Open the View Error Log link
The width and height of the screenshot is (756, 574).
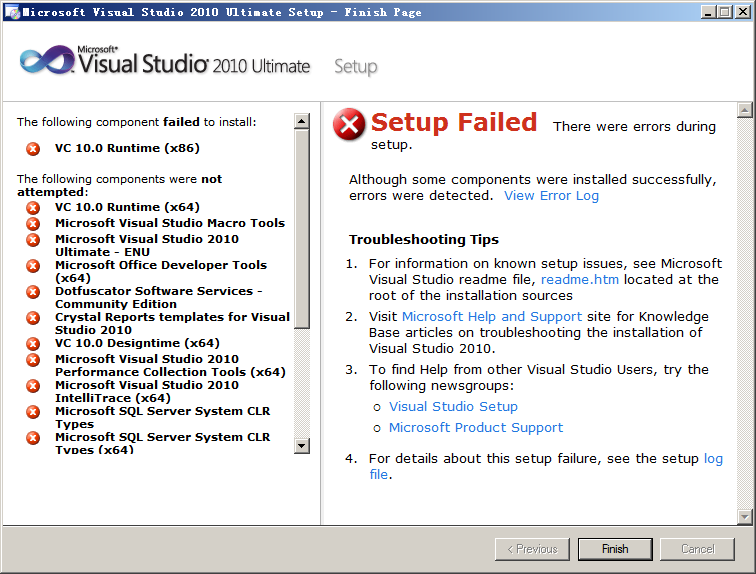[x=551, y=196]
